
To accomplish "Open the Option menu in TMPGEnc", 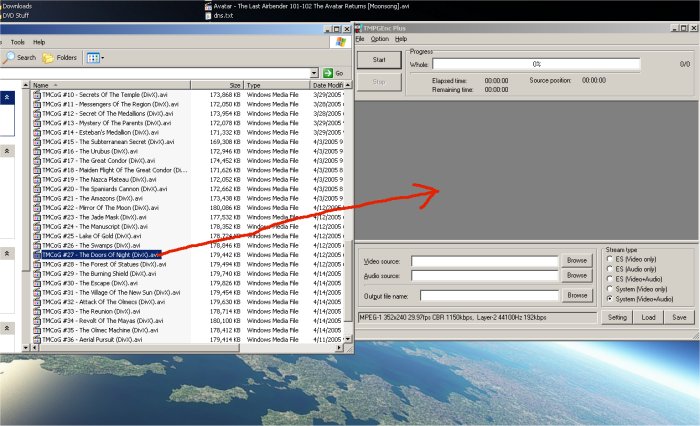I will pos(379,38).
